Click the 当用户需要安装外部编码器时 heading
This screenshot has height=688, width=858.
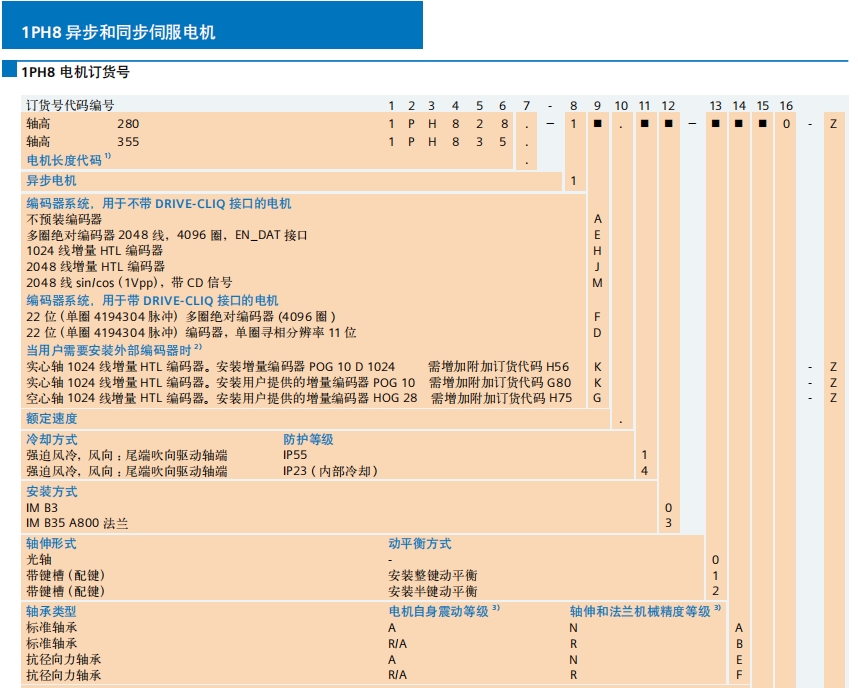tap(111, 349)
